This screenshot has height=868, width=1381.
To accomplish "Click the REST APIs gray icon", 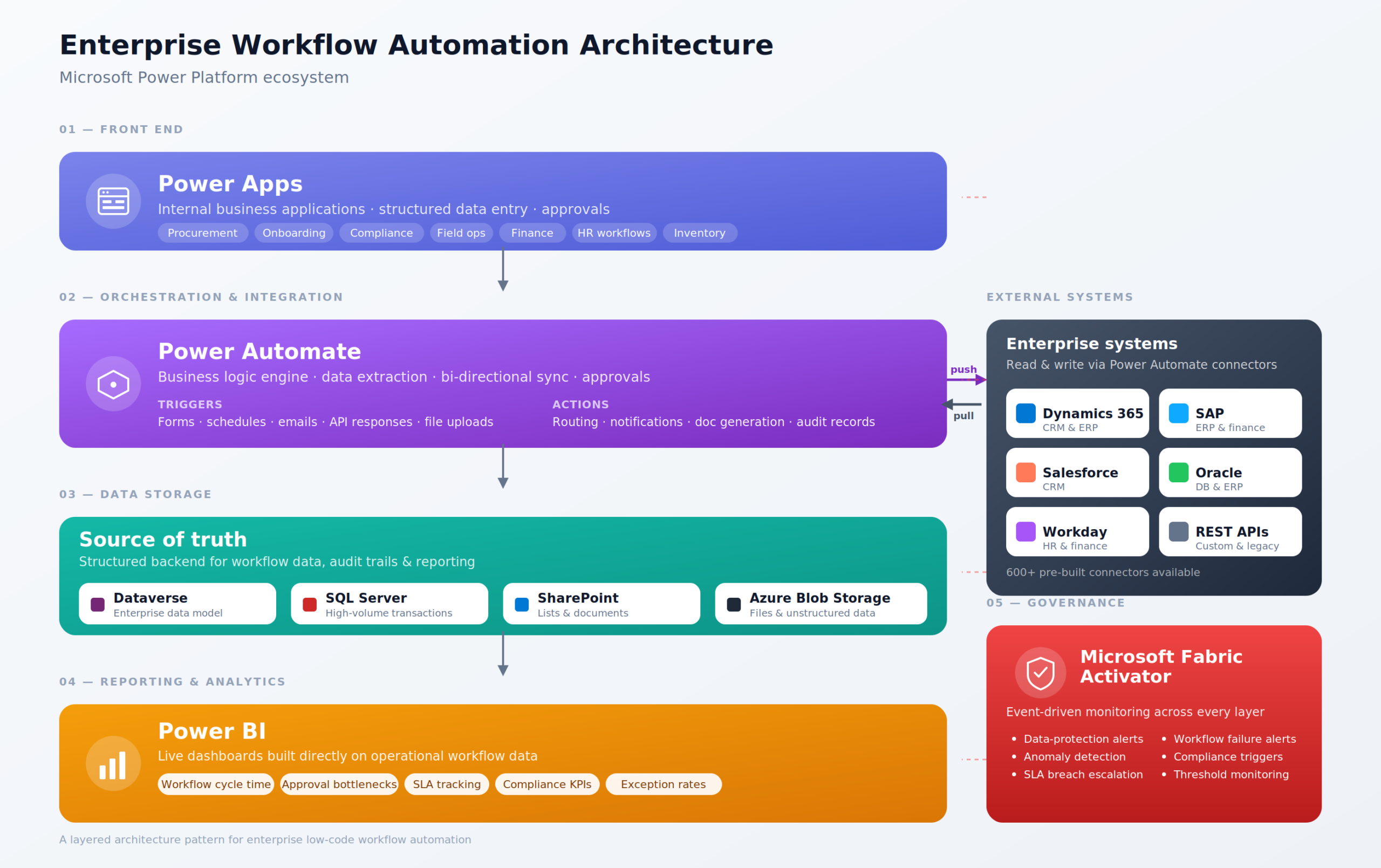I will [1179, 531].
